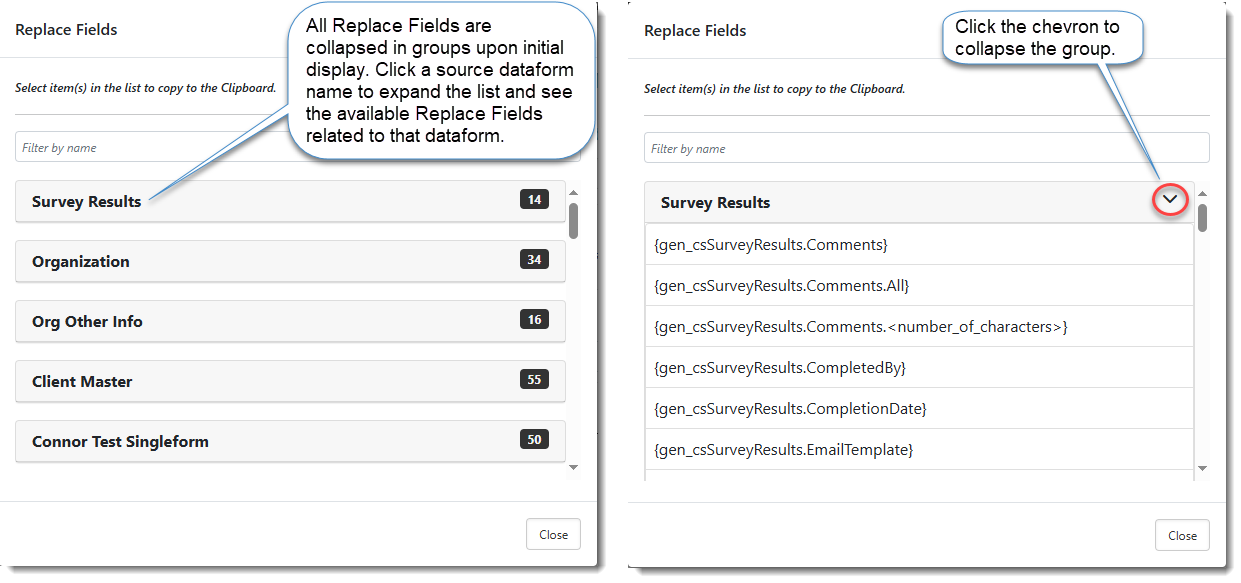Click the 55 count badge

(x=534, y=380)
